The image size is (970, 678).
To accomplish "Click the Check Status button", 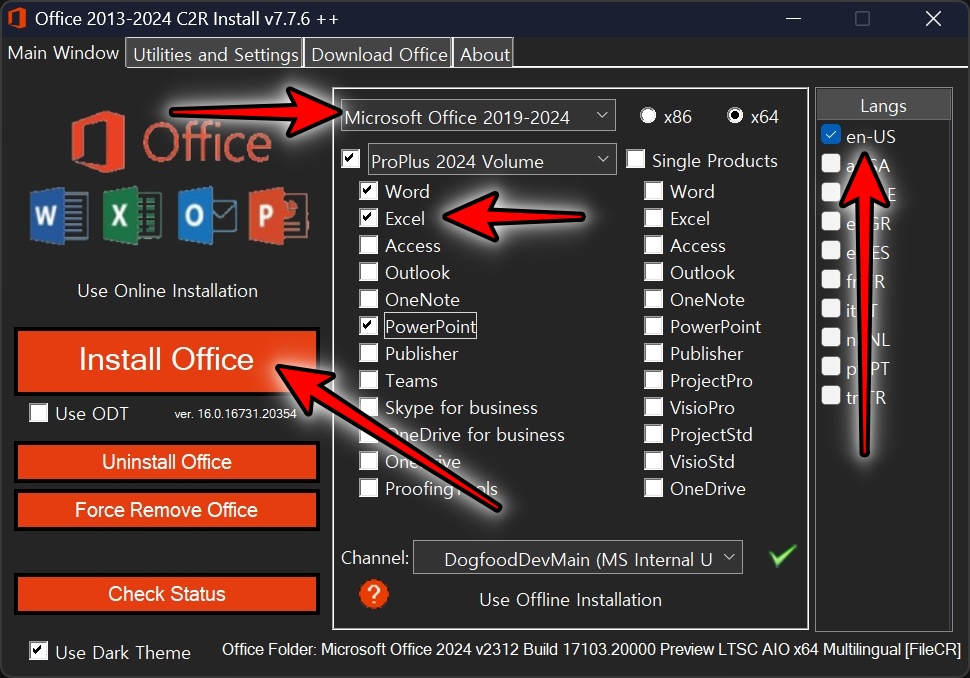I will 166,594.
